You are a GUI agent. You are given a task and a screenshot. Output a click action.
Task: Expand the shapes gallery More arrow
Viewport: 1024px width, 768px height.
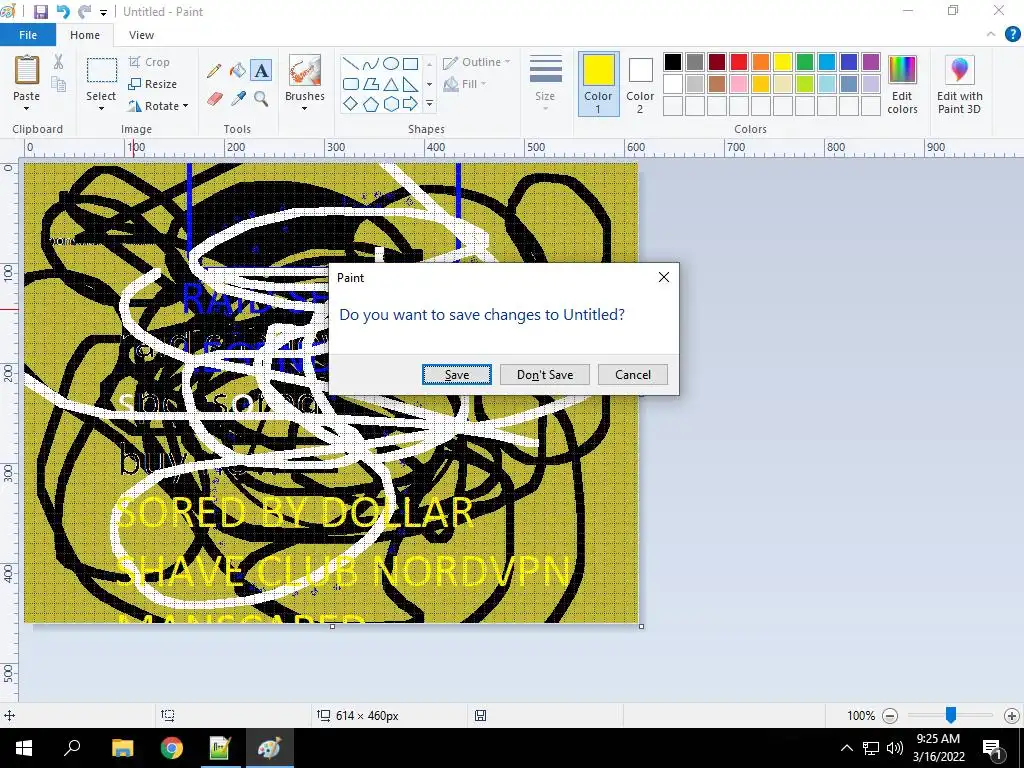tap(429, 104)
